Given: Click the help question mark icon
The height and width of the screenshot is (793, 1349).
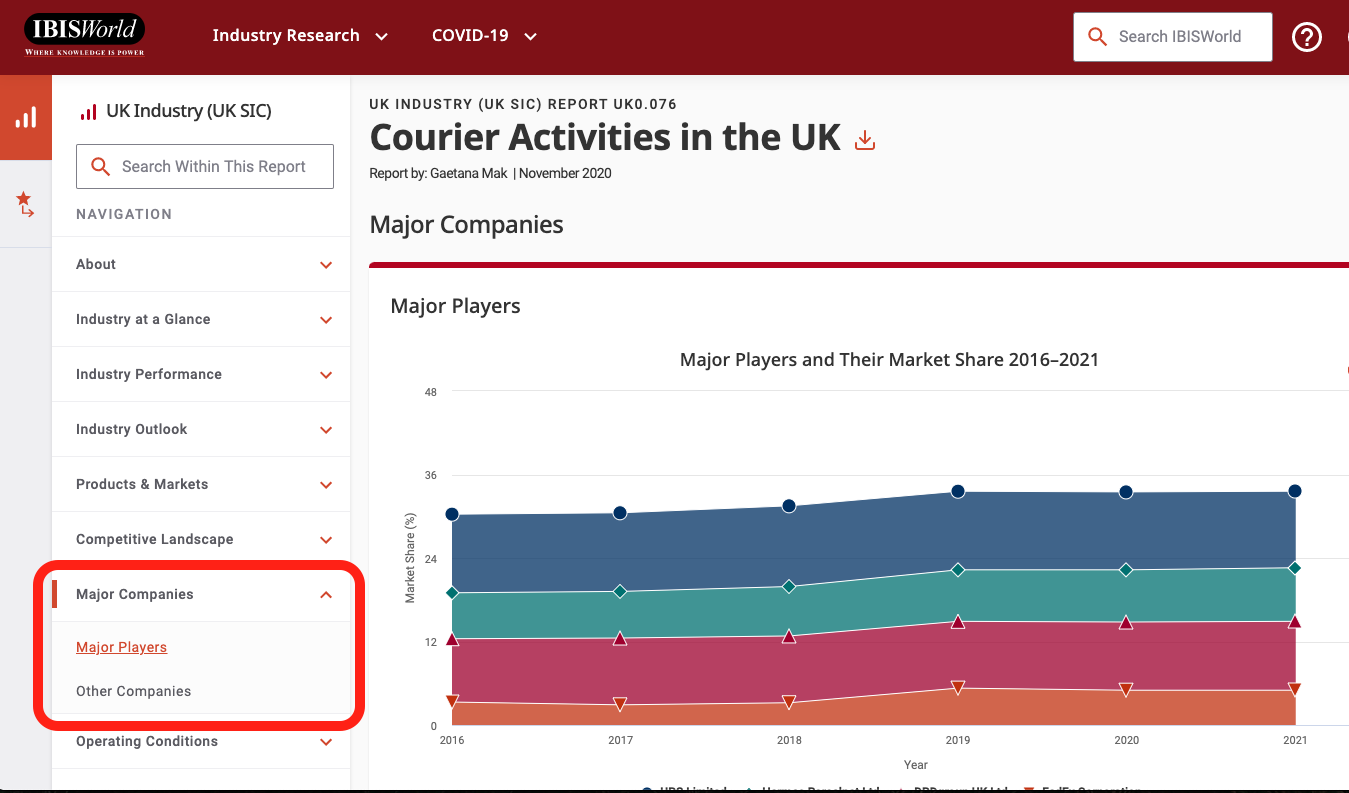Looking at the screenshot, I should pyautogui.click(x=1306, y=37).
